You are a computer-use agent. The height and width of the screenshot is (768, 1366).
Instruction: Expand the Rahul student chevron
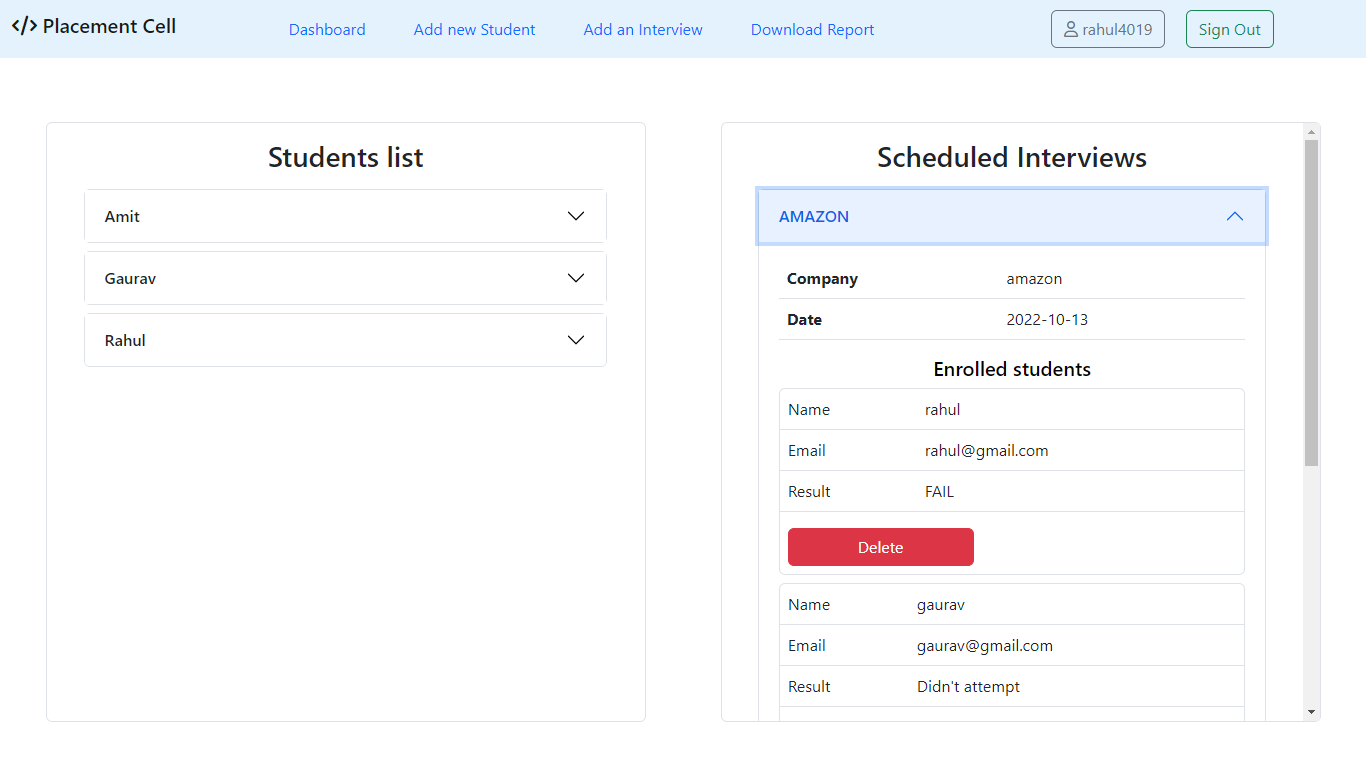tap(576, 340)
